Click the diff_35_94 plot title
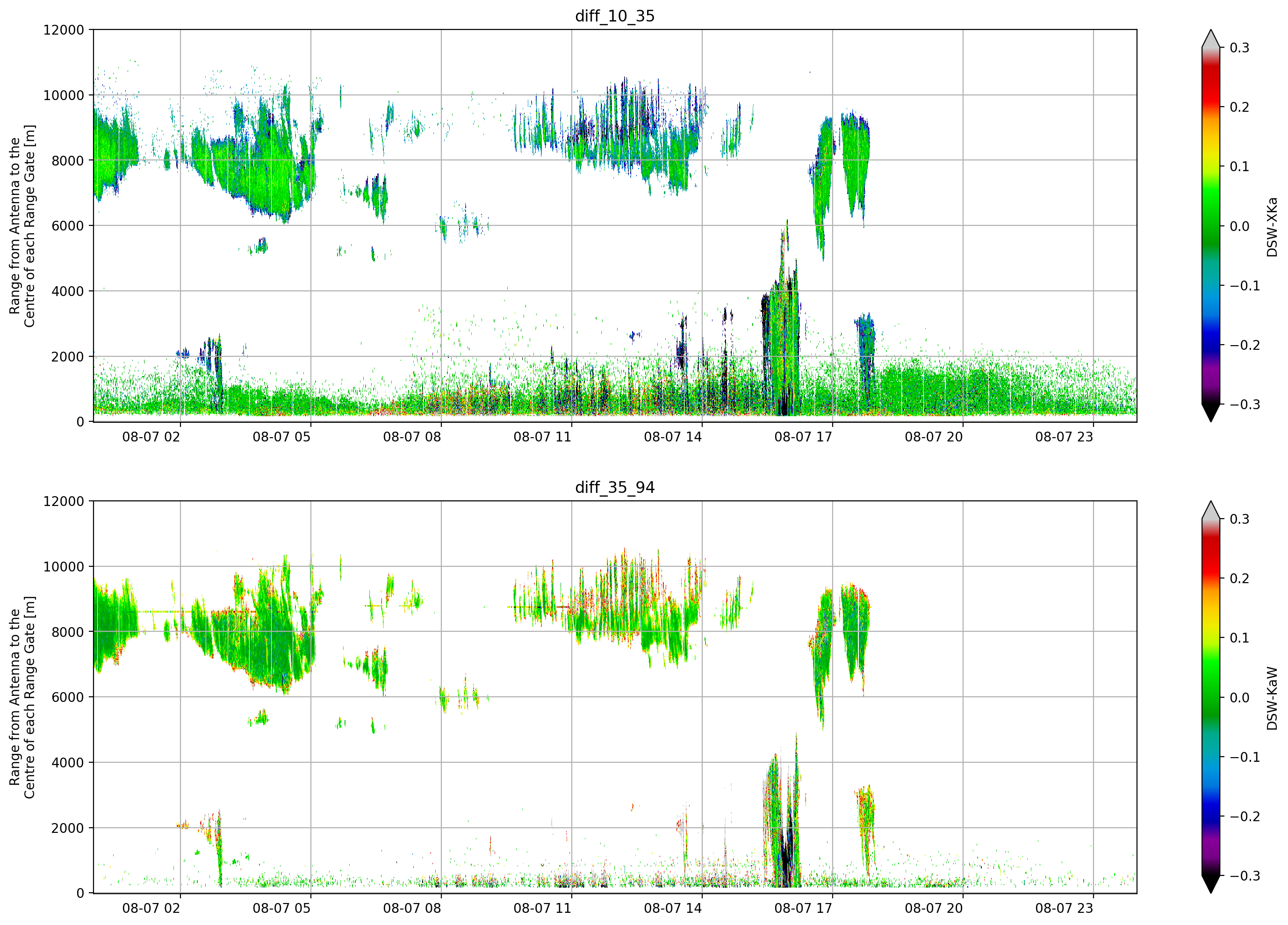 click(x=614, y=487)
